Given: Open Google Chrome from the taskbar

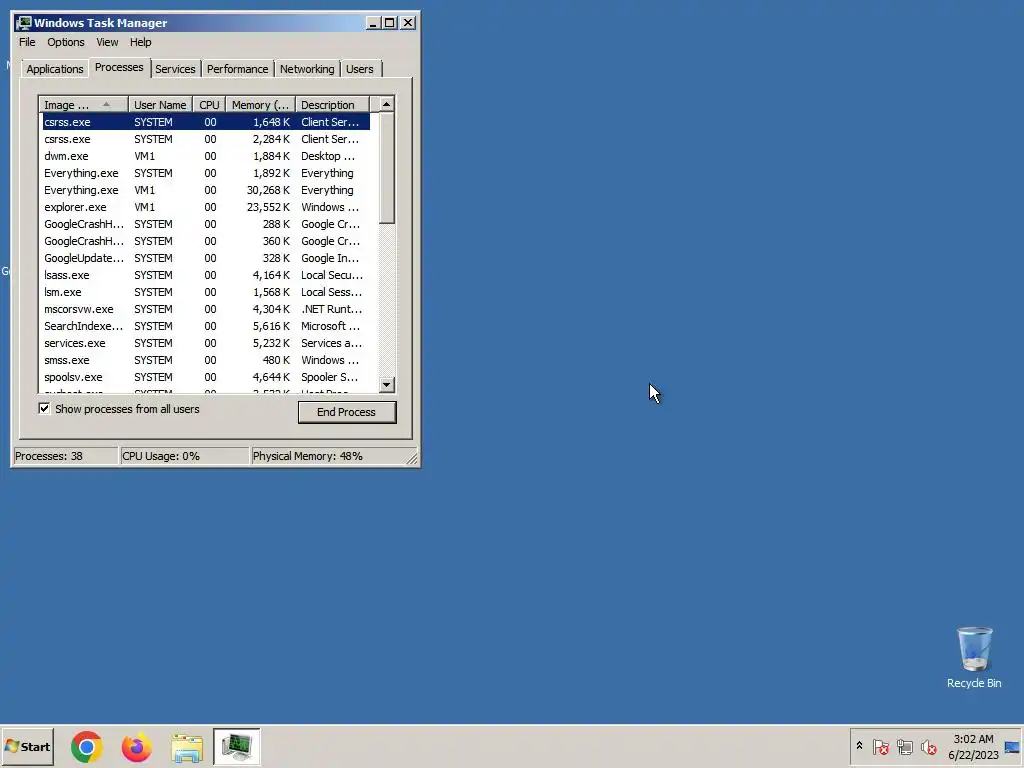Looking at the screenshot, I should (x=86, y=747).
